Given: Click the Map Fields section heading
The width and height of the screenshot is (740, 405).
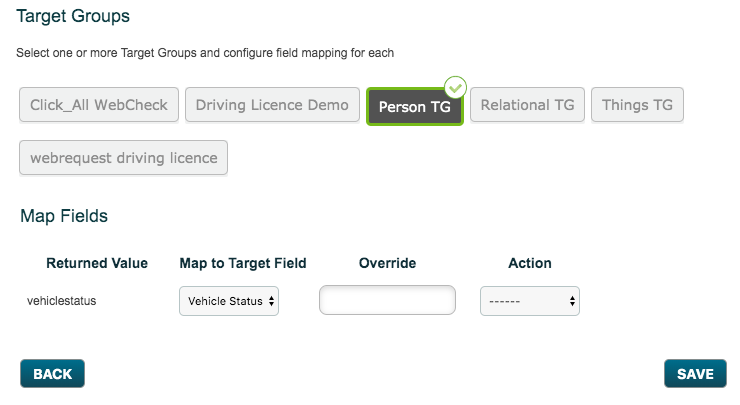Looking at the screenshot, I should pyautogui.click(x=64, y=216).
